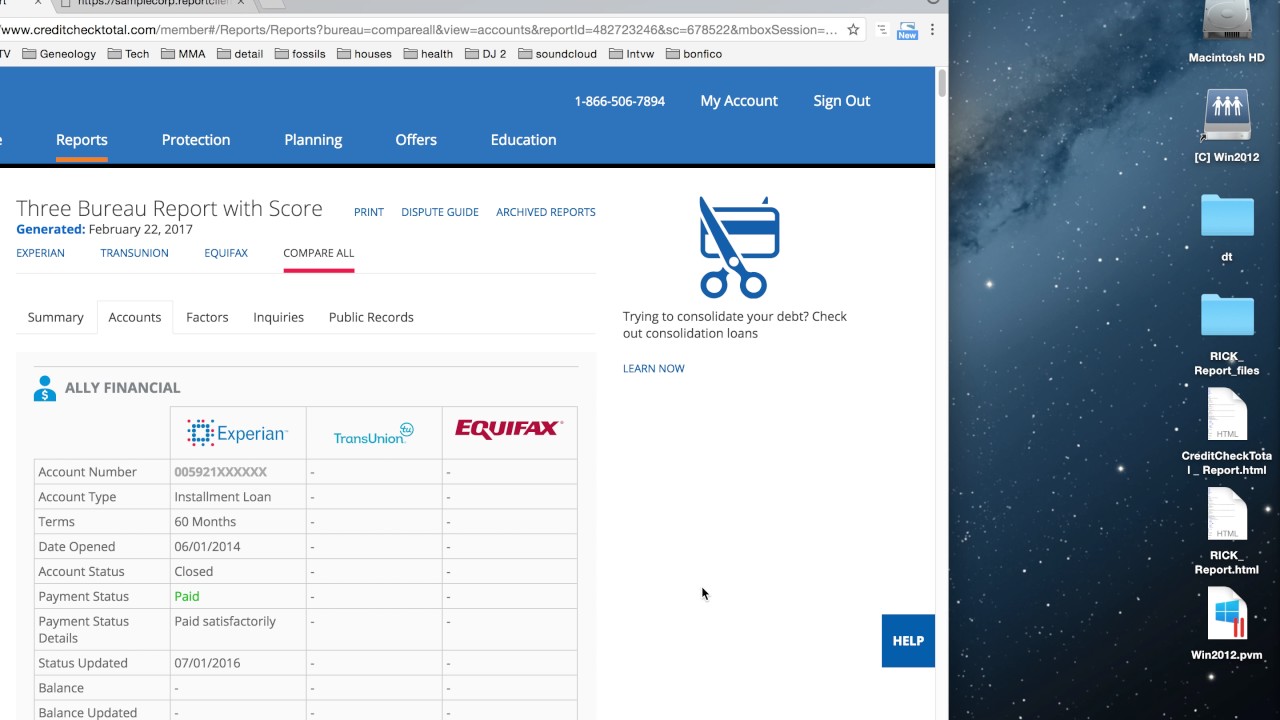Image resolution: width=1280 pixels, height=720 pixels.
Task: Select the Win2012.pvm desktop file
Action: pos(1227,625)
